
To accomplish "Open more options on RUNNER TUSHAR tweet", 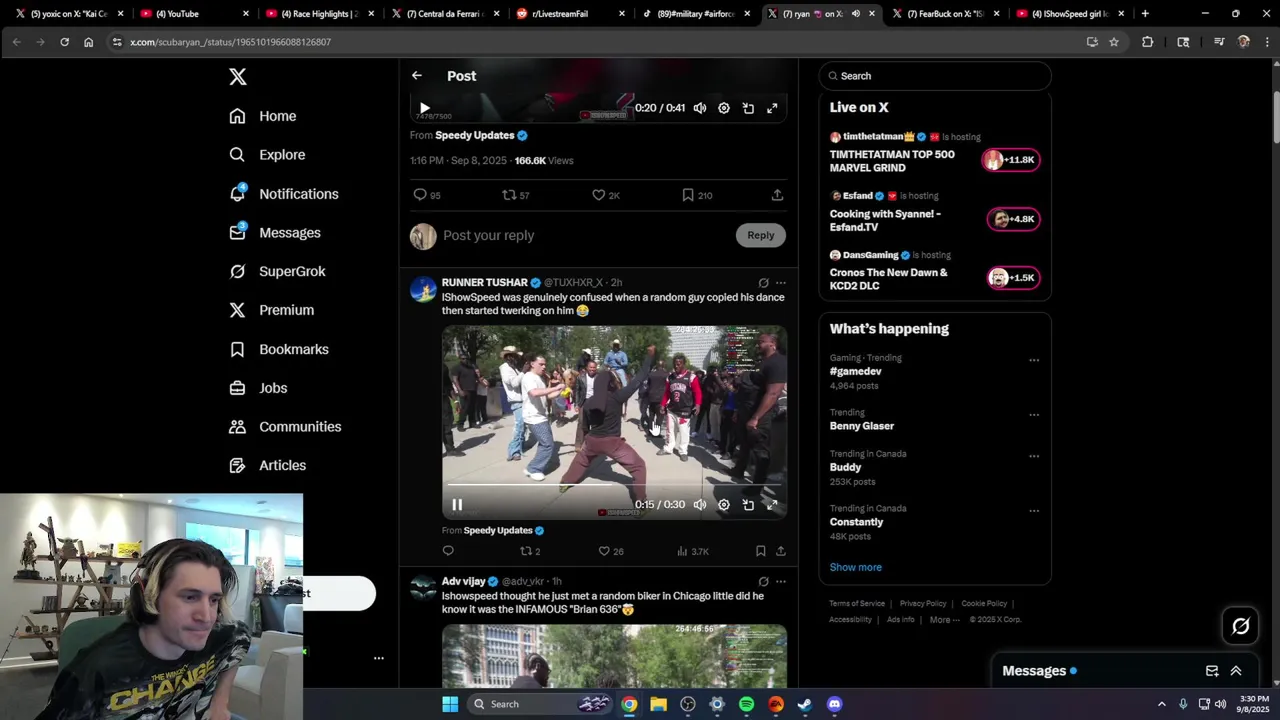I will click(781, 283).
